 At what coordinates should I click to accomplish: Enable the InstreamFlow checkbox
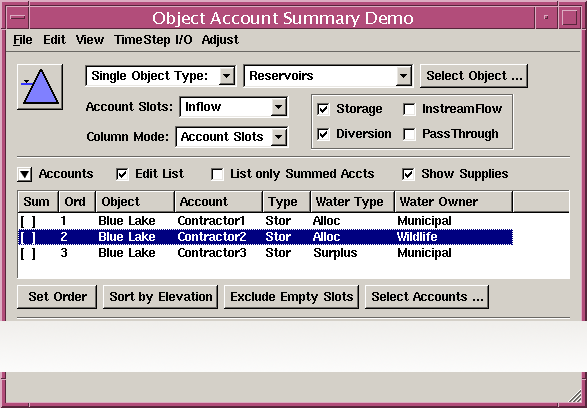click(409, 109)
